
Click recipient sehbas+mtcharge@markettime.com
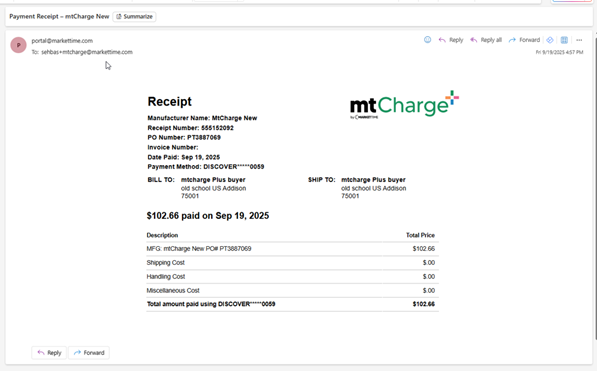click(x=87, y=52)
